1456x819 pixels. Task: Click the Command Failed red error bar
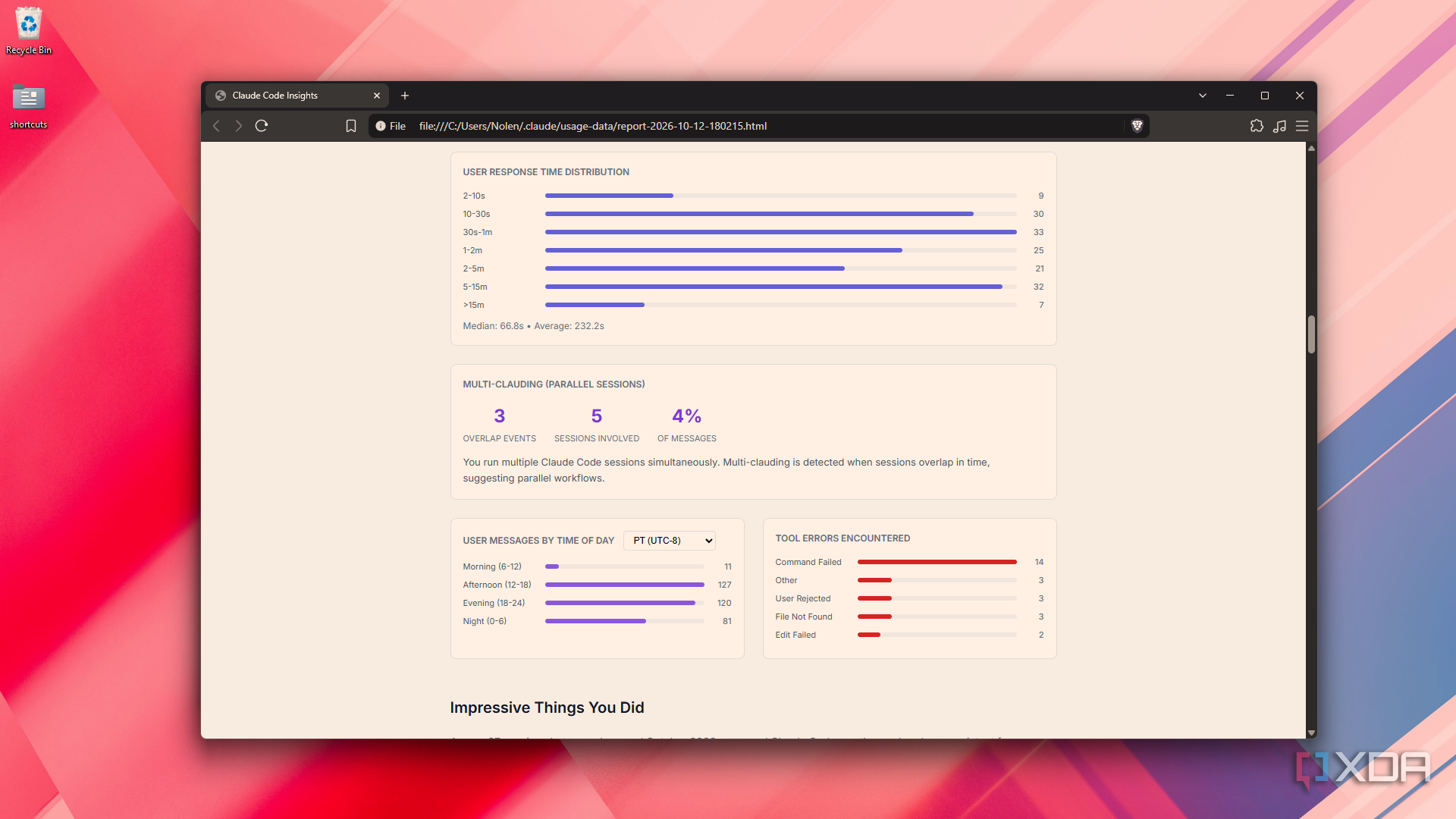[x=937, y=562]
